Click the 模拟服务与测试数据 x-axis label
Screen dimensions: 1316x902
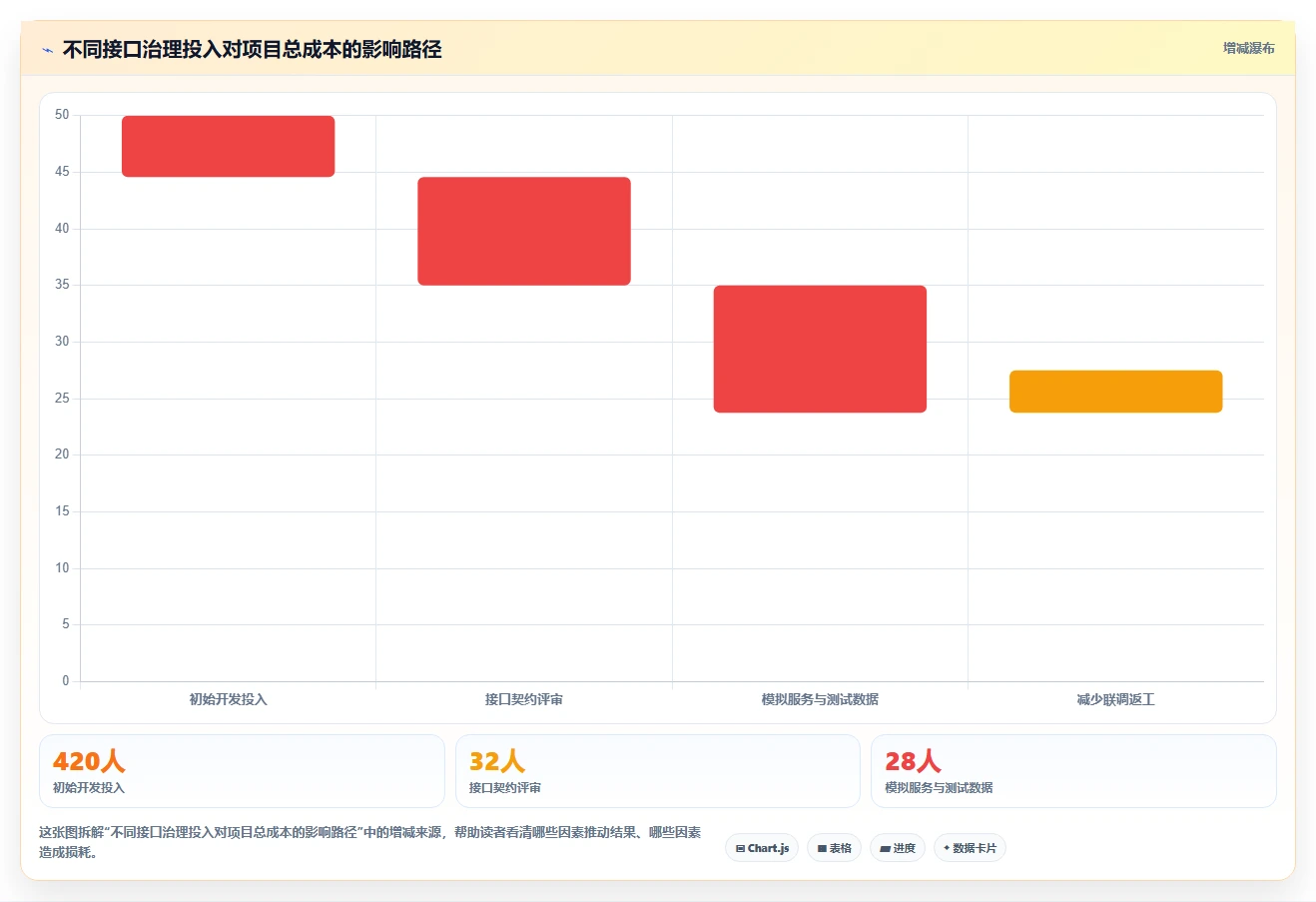tap(820, 699)
